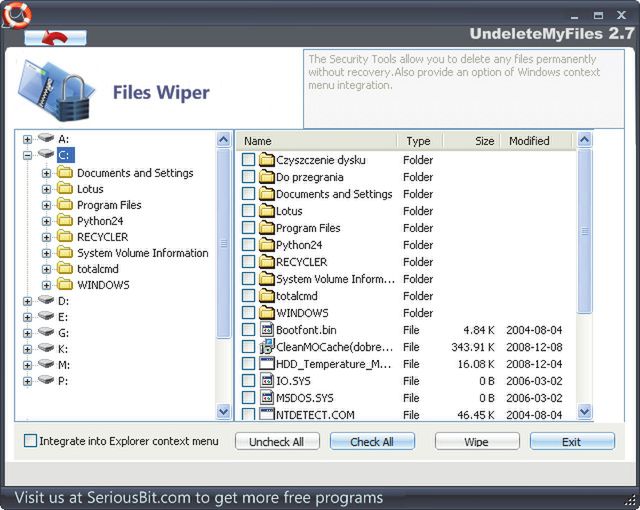The width and height of the screenshot is (640, 510).
Task: Select RECYCLER in the folder tree
Action: pos(103,237)
